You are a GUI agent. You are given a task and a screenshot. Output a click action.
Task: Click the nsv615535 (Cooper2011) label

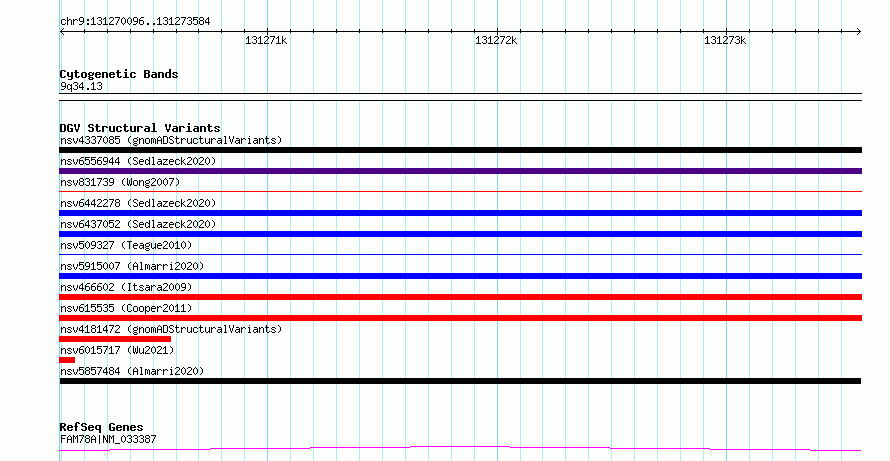point(126,308)
